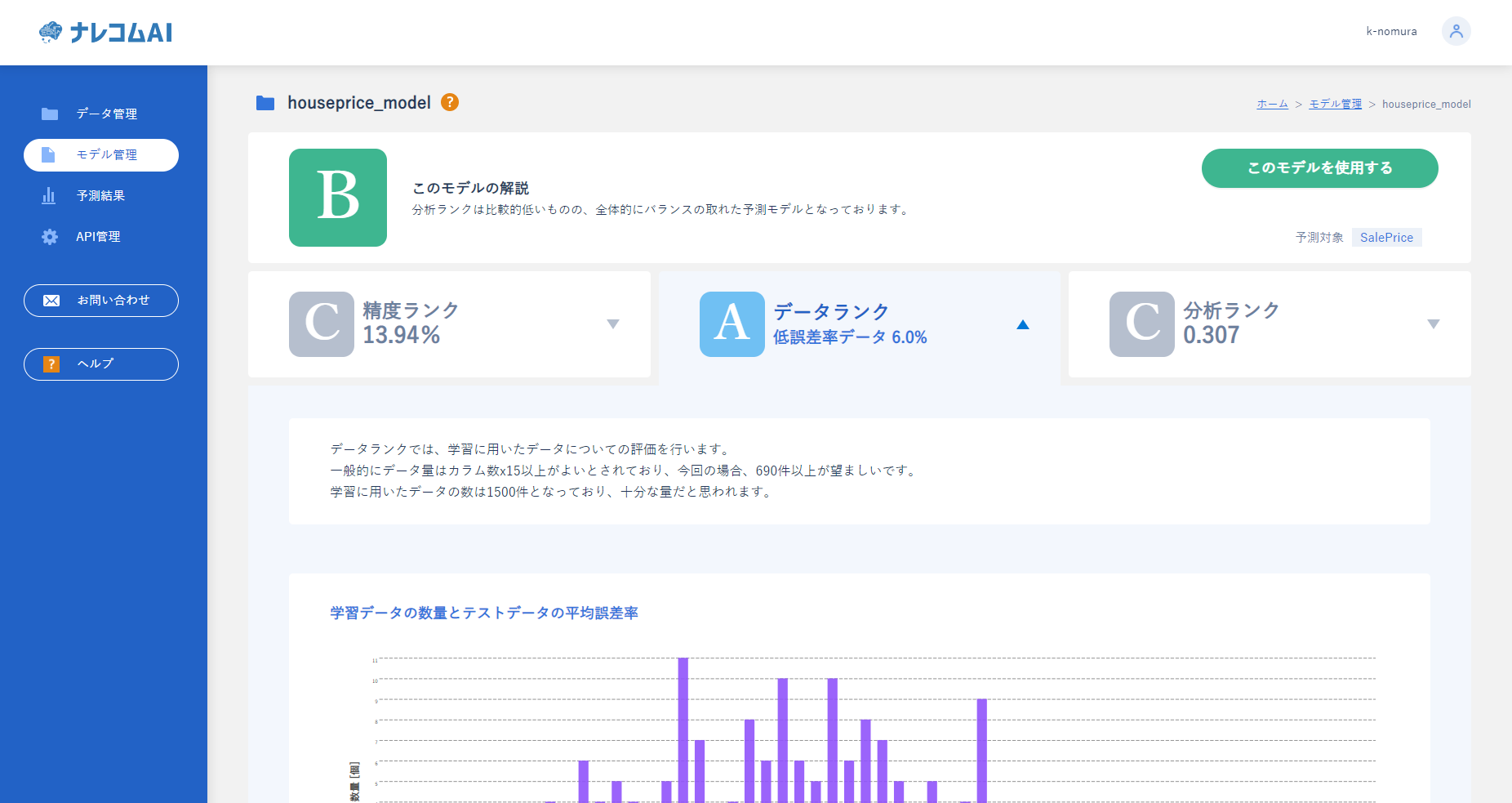Viewport: 1512px width, 803px height.
Task: Click the houseprice_model page title
Action: (x=359, y=103)
